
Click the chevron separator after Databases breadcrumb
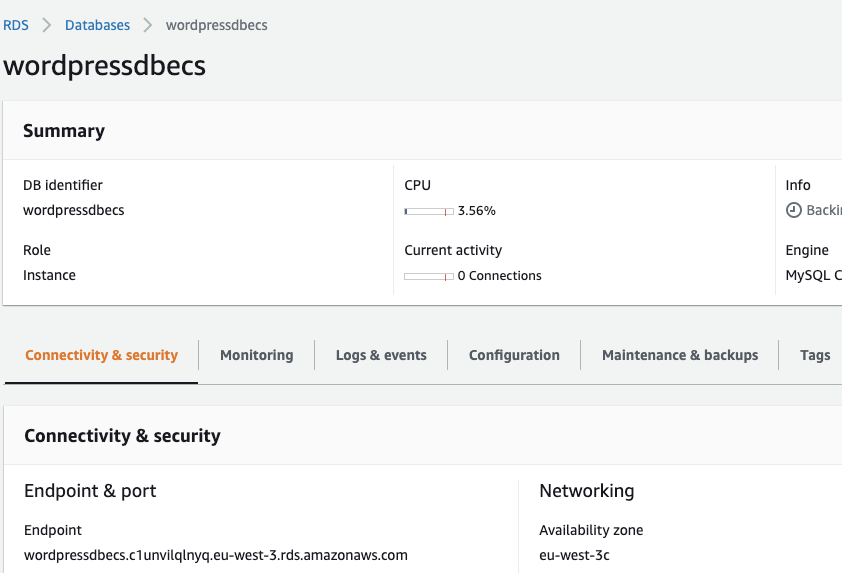pyautogui.click(x=148, y=25)
